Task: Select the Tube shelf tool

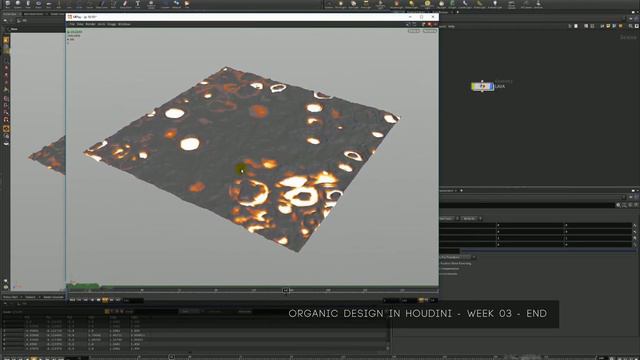Action: click(28, 4)
